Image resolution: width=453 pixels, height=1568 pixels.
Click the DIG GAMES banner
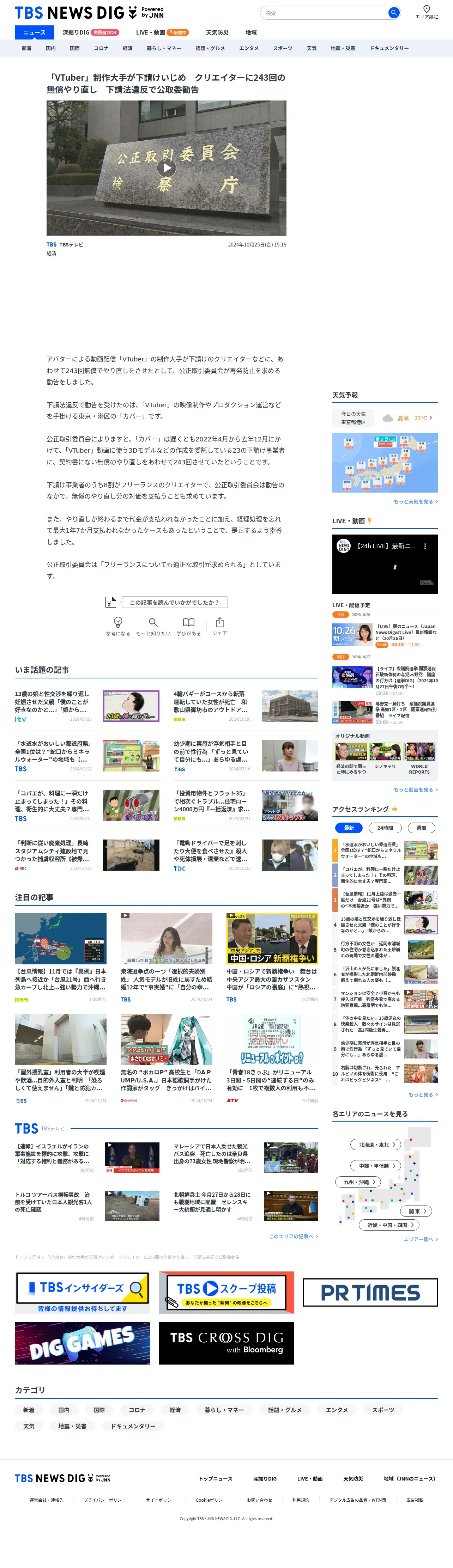(82, 1343)
